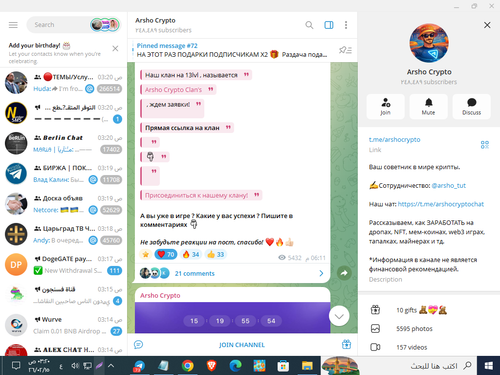This screenshot has height=375, width=500.
Task: Open Pinned message #72
Action: pyautogui.click(x=232, y=50)
